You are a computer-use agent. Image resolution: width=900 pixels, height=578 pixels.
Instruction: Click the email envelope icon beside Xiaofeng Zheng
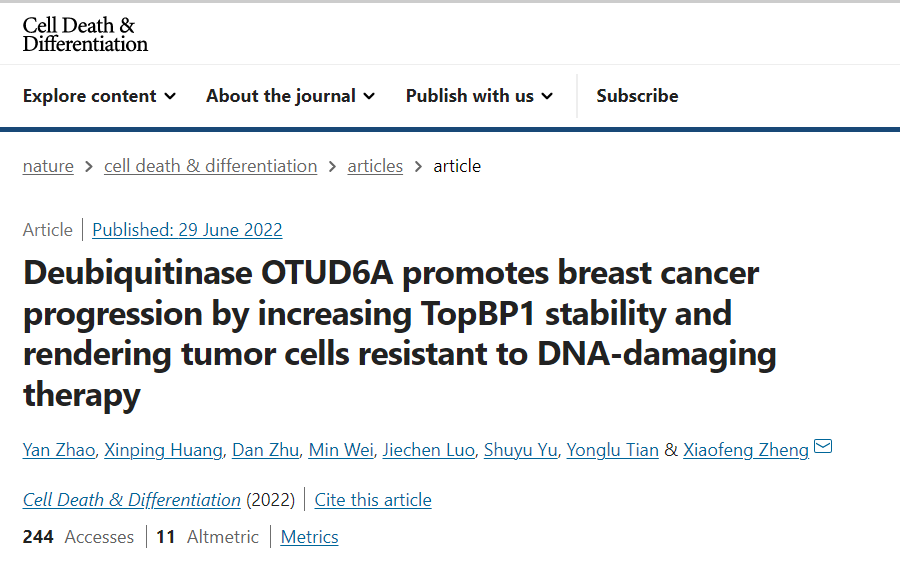pyautogui.click(x=823, y=446)
